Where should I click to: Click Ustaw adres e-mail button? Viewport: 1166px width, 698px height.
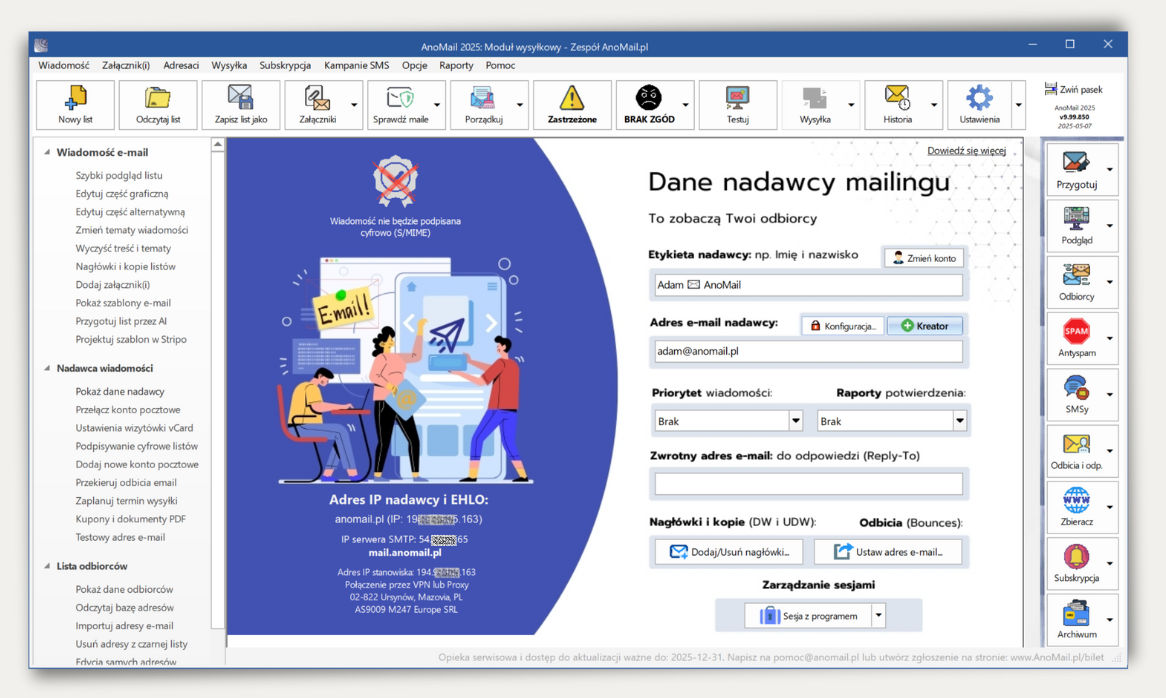tap(888, 552)
